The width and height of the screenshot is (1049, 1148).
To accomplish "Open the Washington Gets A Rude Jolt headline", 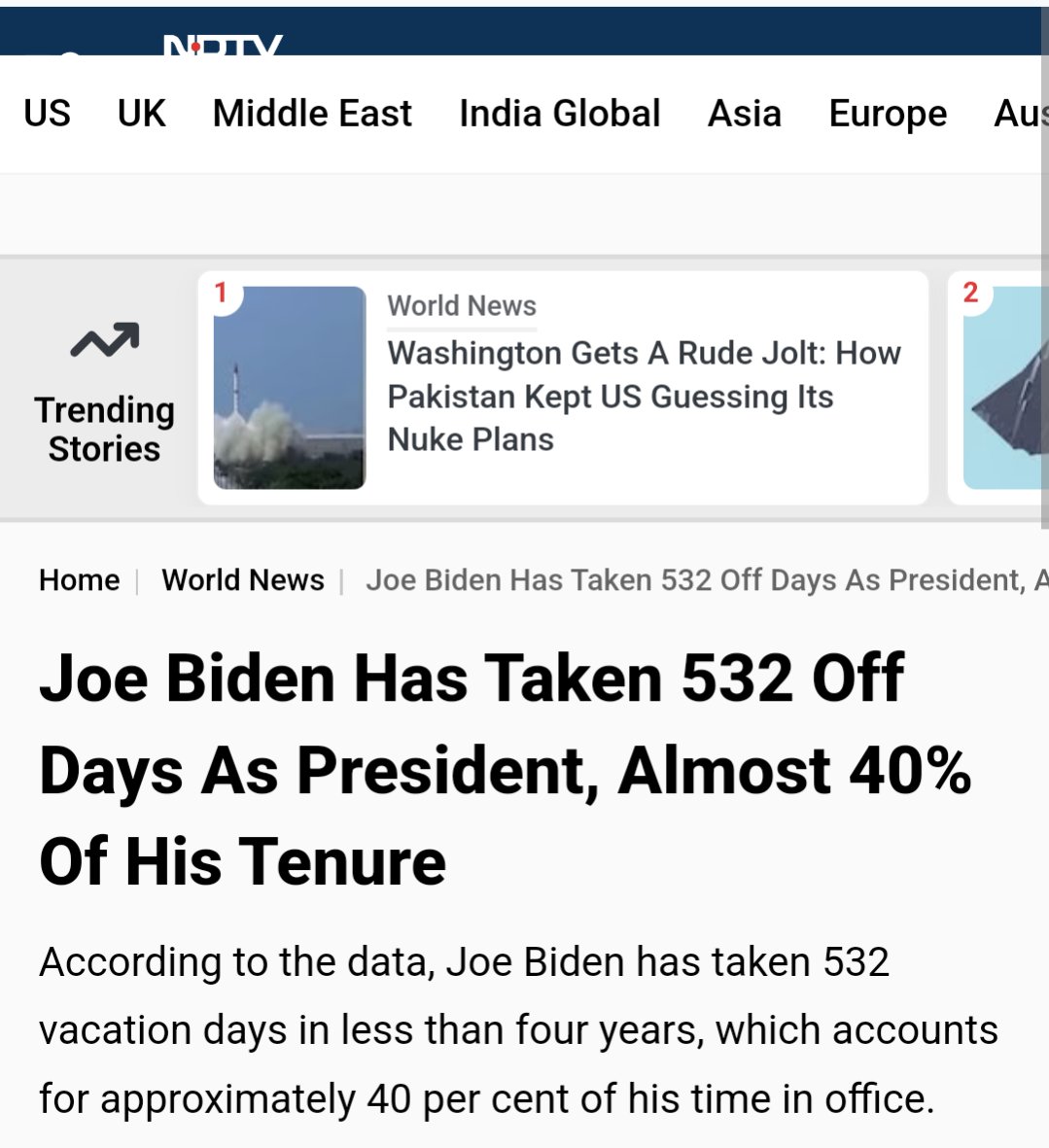I will pyautogui.click(x=644, y=396).
